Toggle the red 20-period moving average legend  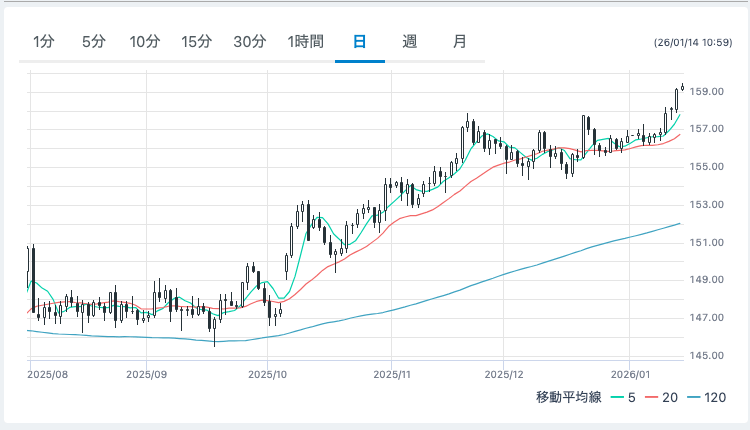pyautogui.click(x=663, y=398)
